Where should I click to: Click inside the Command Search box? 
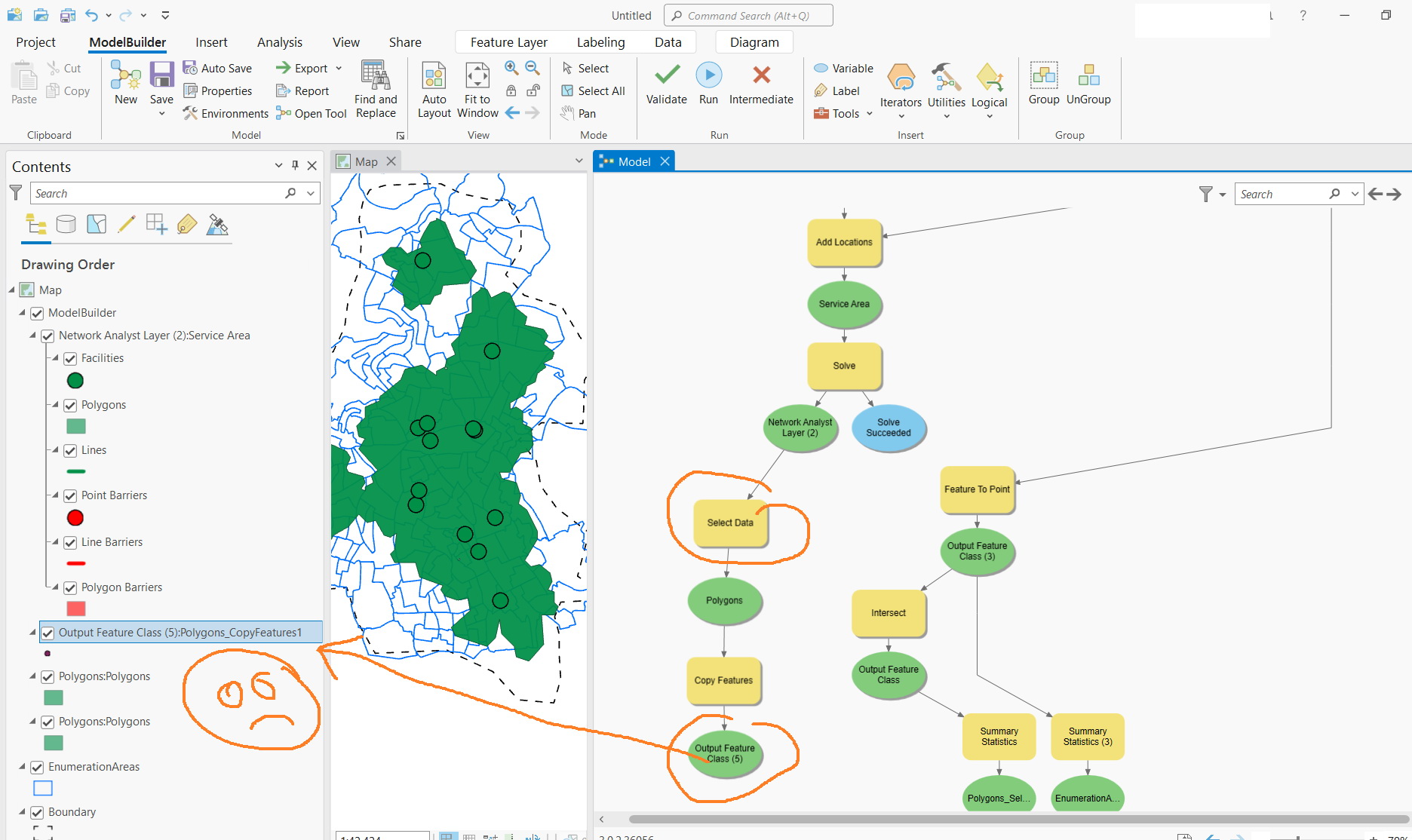click(x=748, y=15)
